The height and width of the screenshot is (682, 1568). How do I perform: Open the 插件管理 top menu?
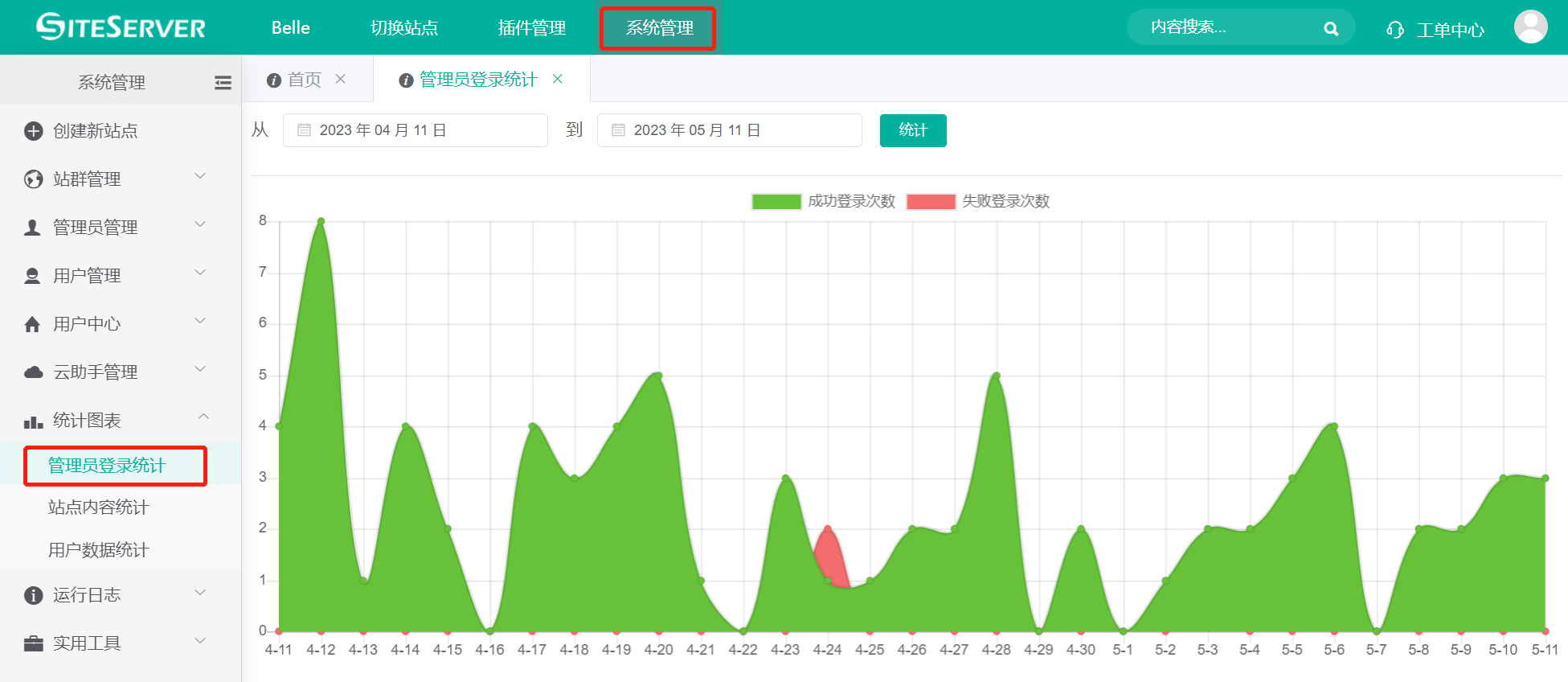(x=531, y=28)
